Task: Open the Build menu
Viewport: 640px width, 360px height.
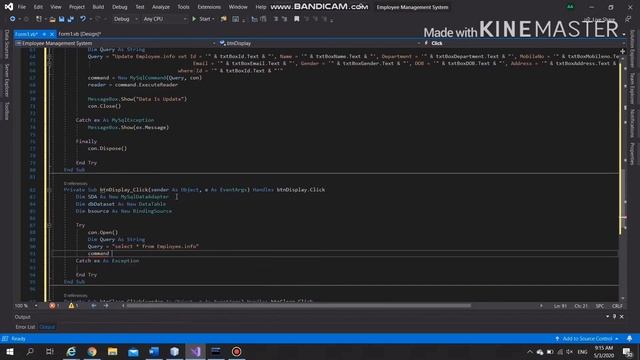Action: 98,7
